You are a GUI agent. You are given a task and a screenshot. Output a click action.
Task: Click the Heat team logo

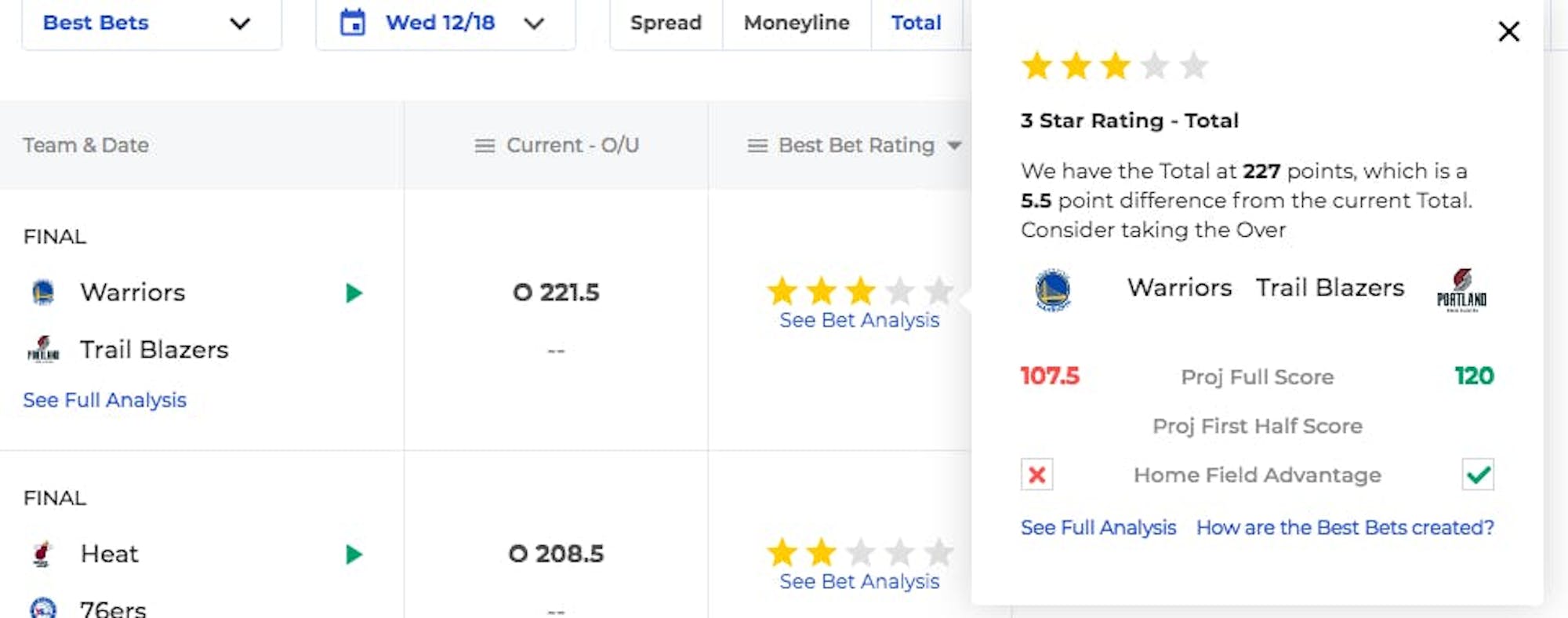[x=43, y=554]
